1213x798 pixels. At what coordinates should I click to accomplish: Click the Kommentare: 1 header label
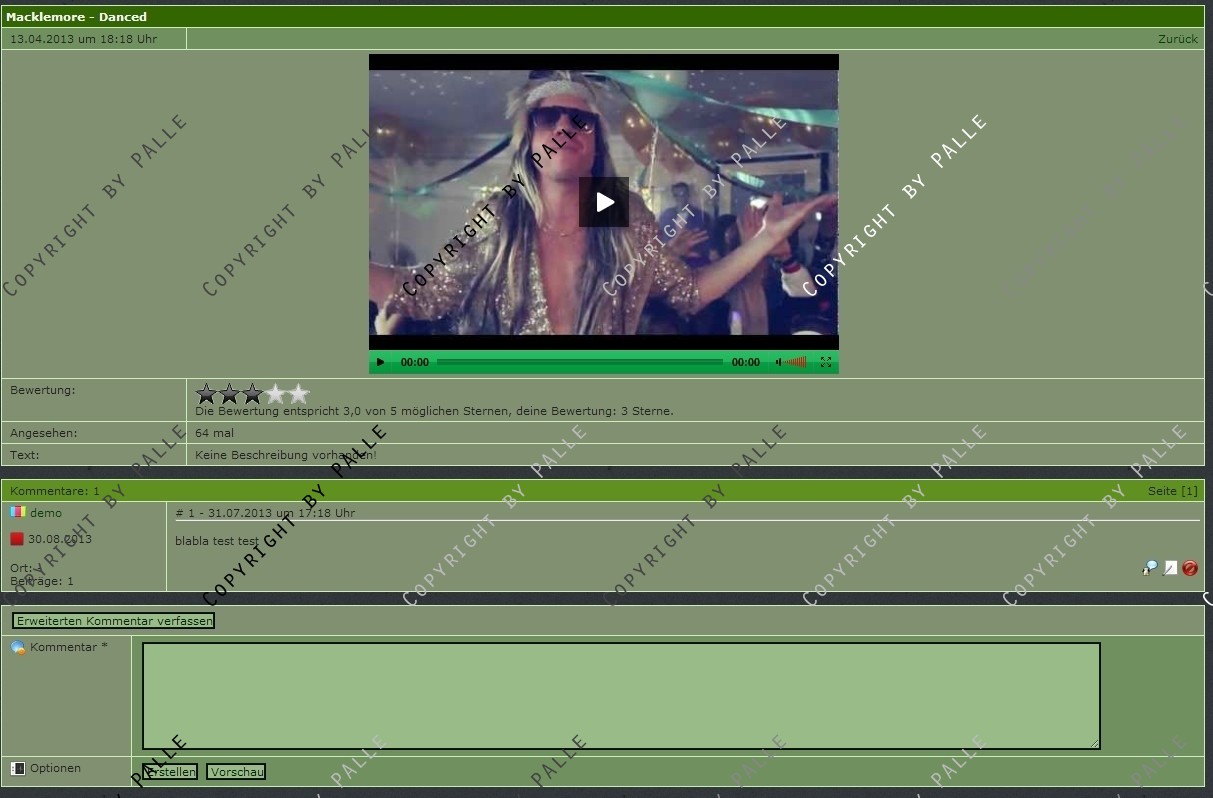coord(55,491)
